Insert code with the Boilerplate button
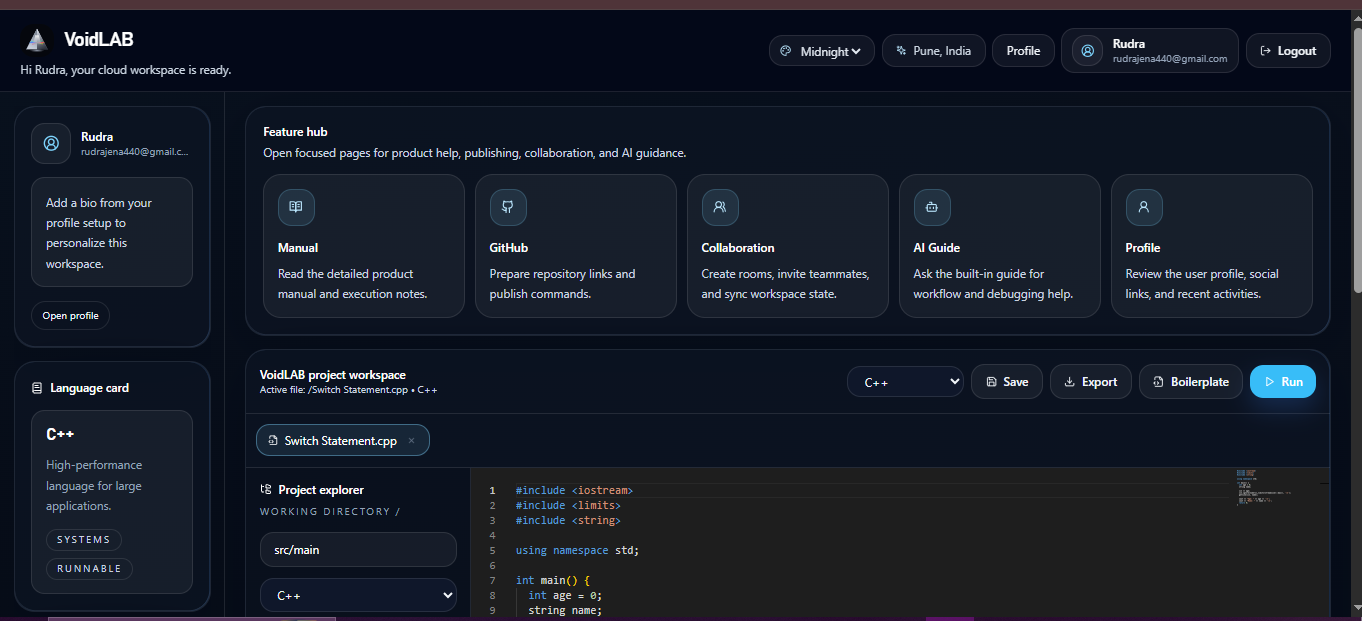 click(x=1191, y=382)
